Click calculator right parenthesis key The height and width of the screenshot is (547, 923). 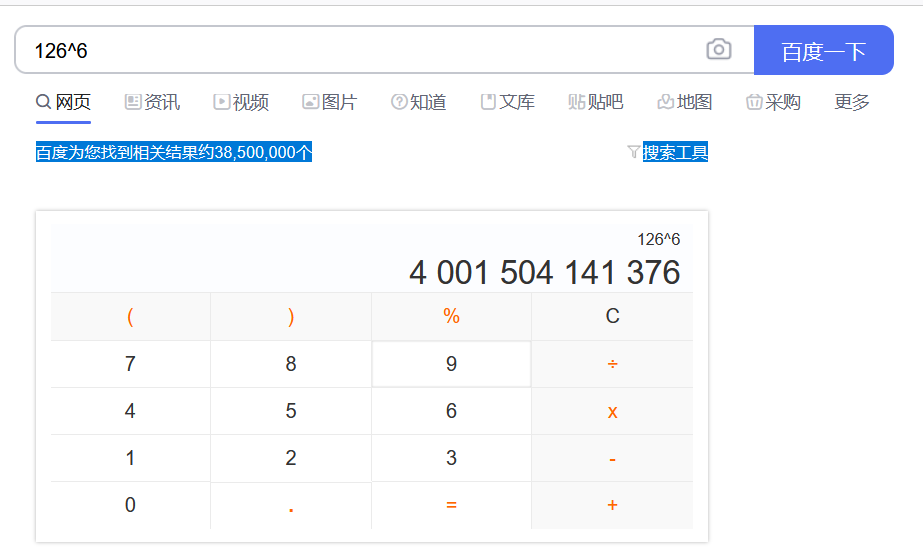coord(291,317)
